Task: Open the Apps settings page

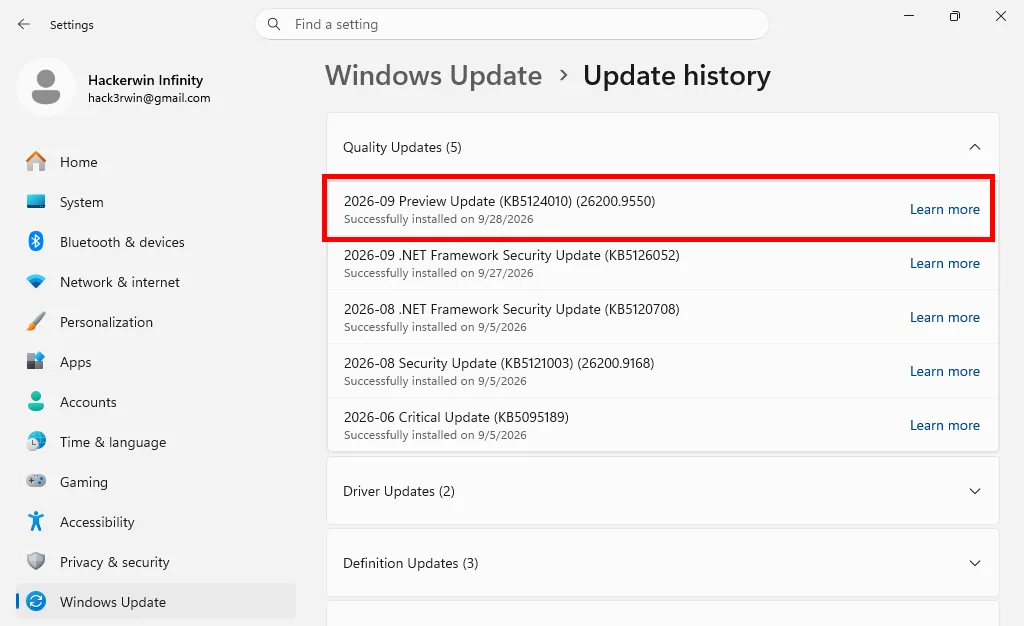Action: (x=156, y=362)
